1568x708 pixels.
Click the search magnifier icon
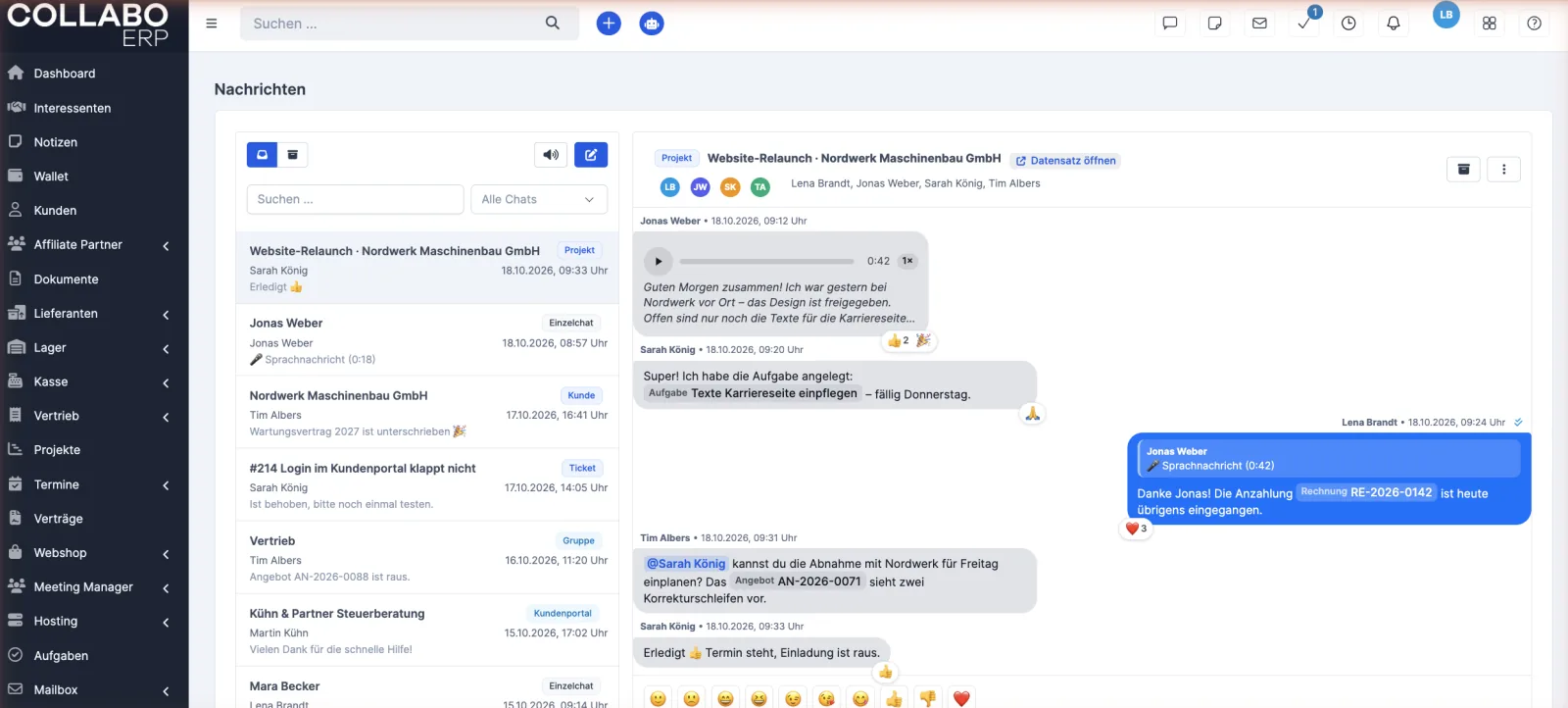click(553, 24)
